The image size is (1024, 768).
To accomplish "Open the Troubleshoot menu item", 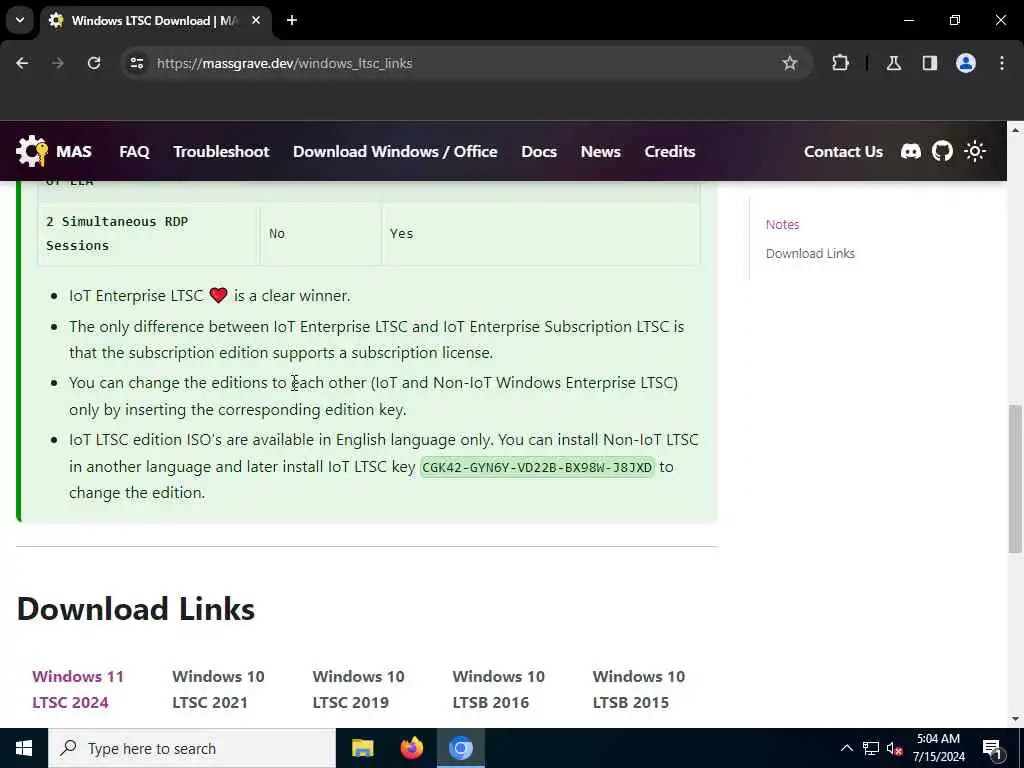I will click(221, 152).
